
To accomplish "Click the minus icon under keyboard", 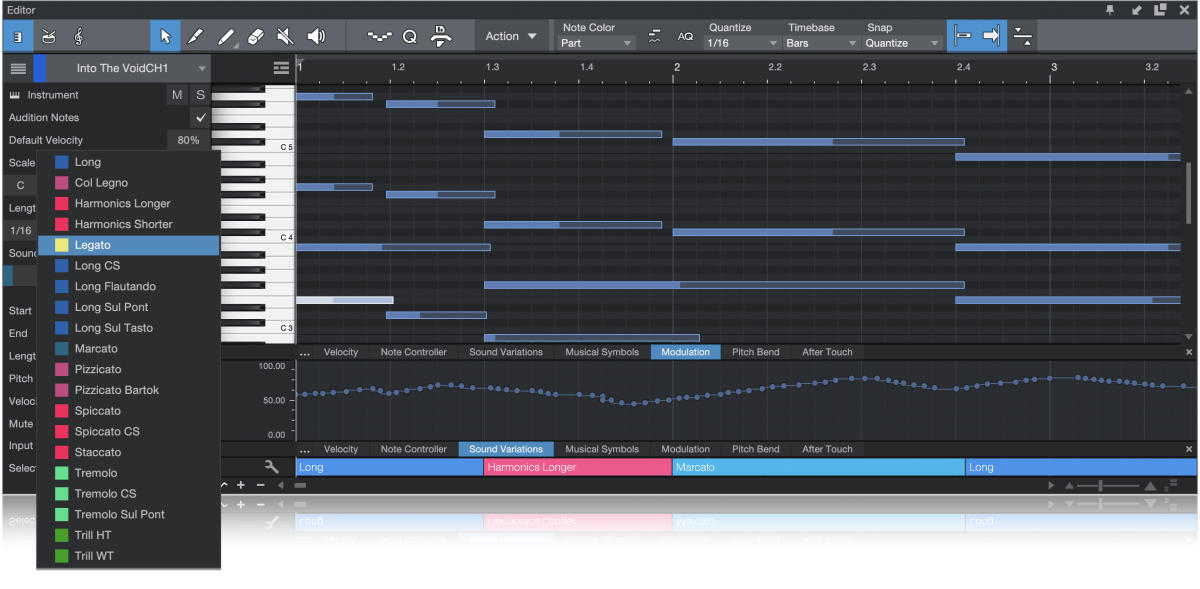I will pyautogui.click(x=260, y=485).
